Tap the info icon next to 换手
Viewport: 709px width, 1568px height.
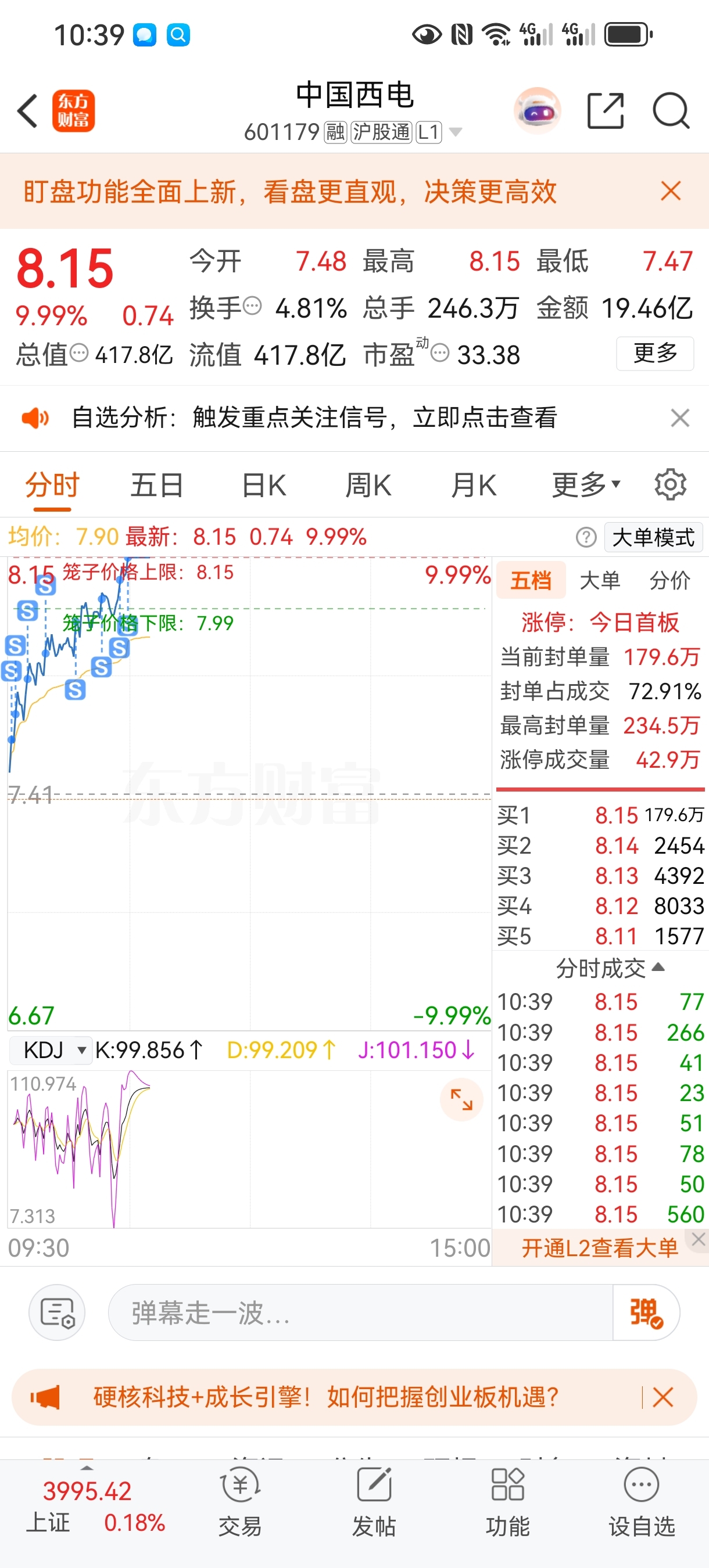(252, 305)
